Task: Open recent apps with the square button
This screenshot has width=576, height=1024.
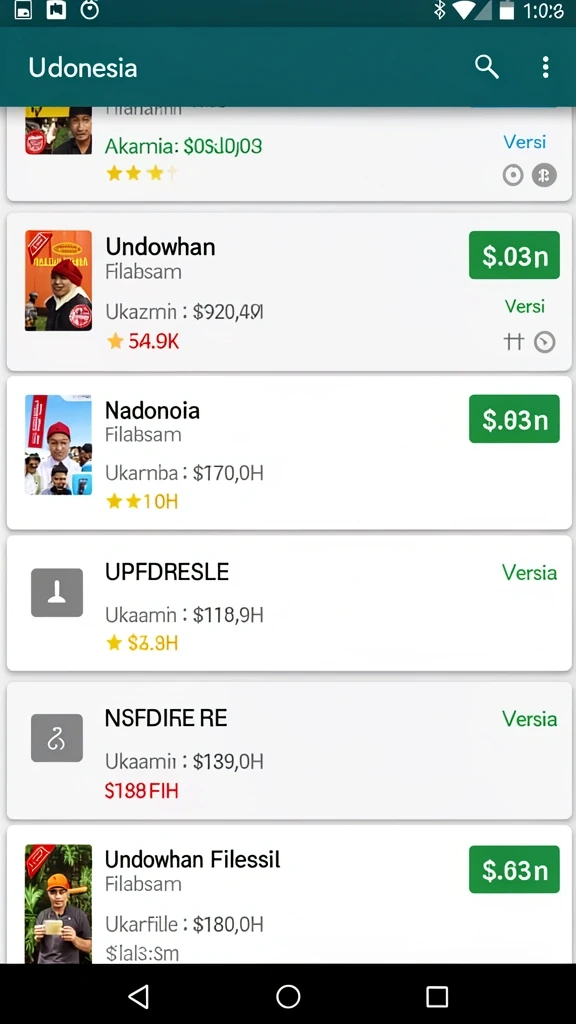Action: coord(437,997)
